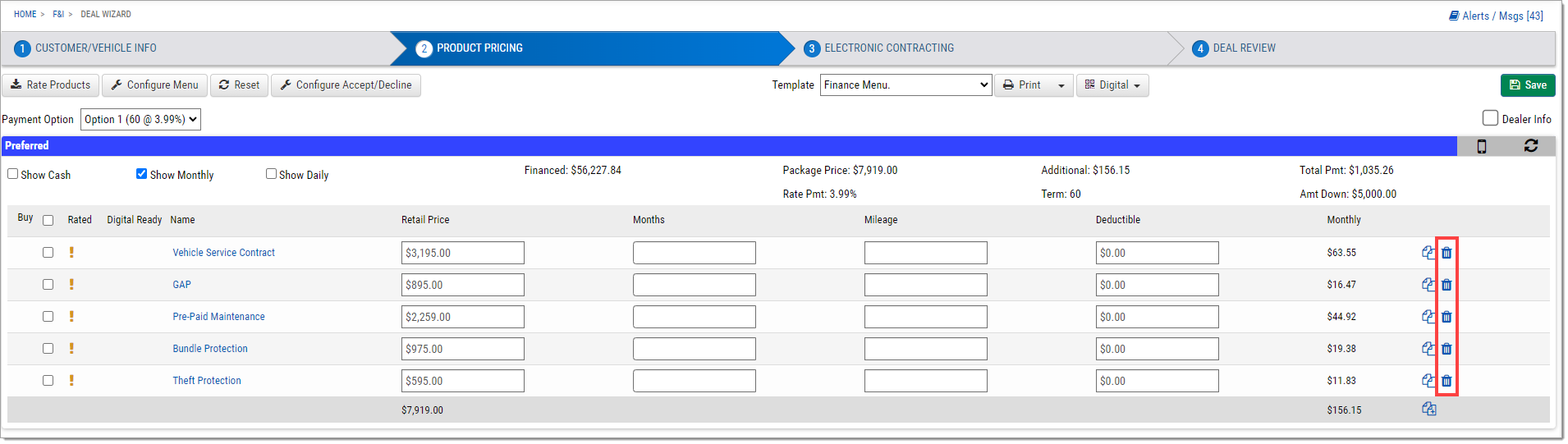Click the Rate Products button
This screenshot has height=444, width=1568.
tap(51, 85)
